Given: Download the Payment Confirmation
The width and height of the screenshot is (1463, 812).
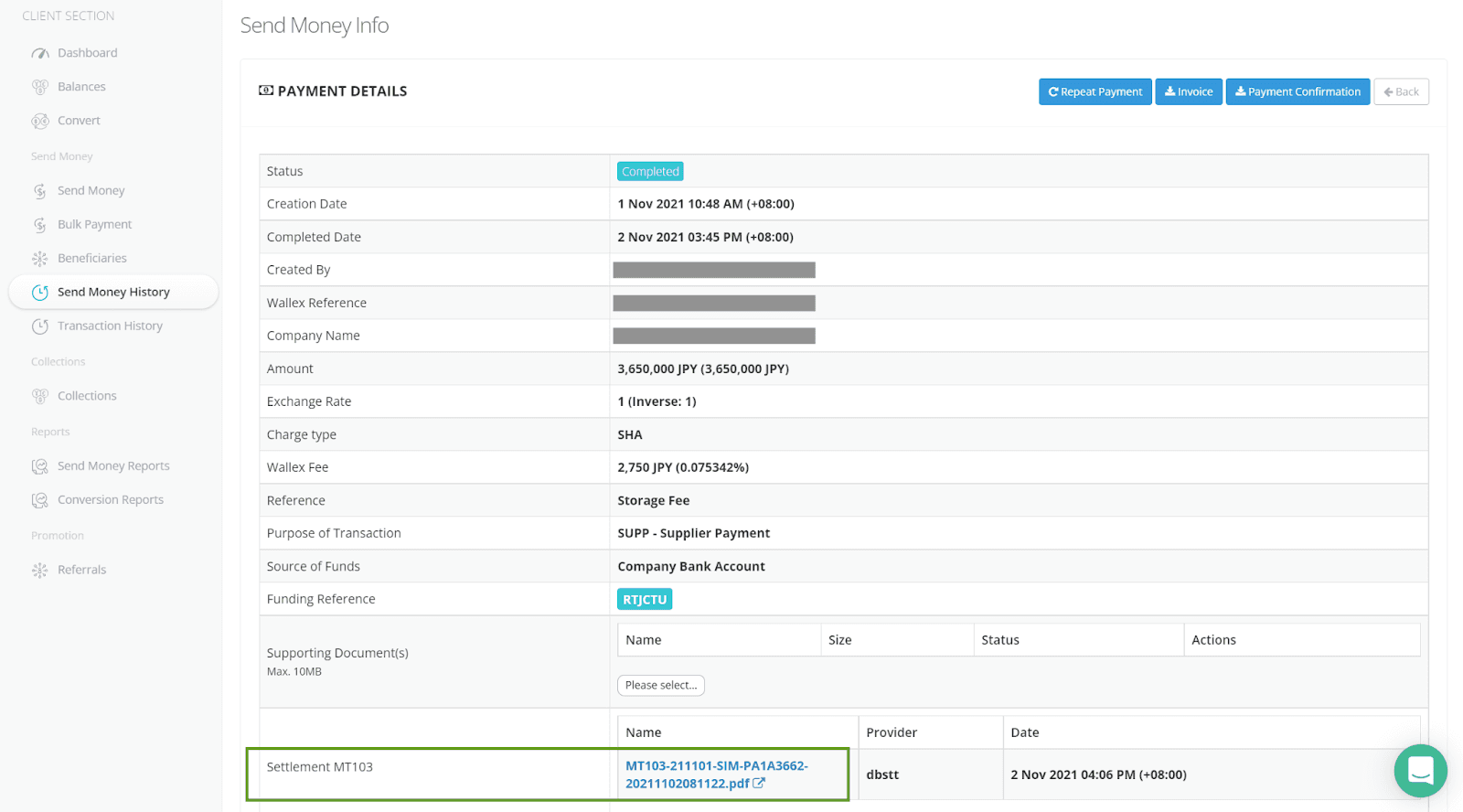Looking at the screenshot, I should 1297,91.
